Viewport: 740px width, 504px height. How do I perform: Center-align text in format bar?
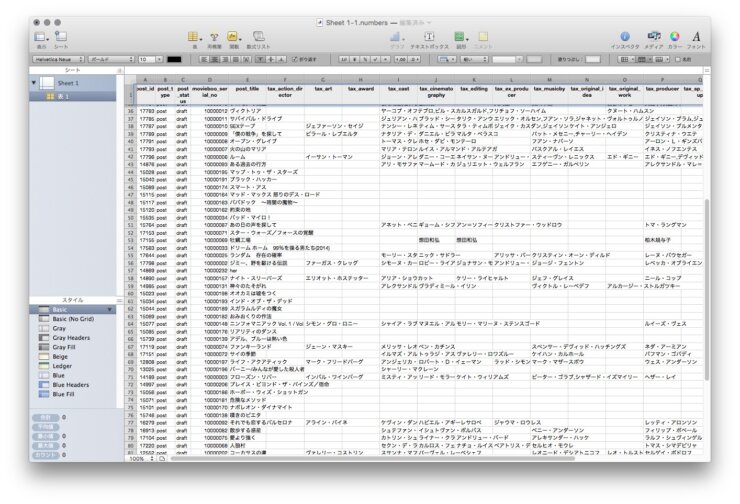click(215, 59)
